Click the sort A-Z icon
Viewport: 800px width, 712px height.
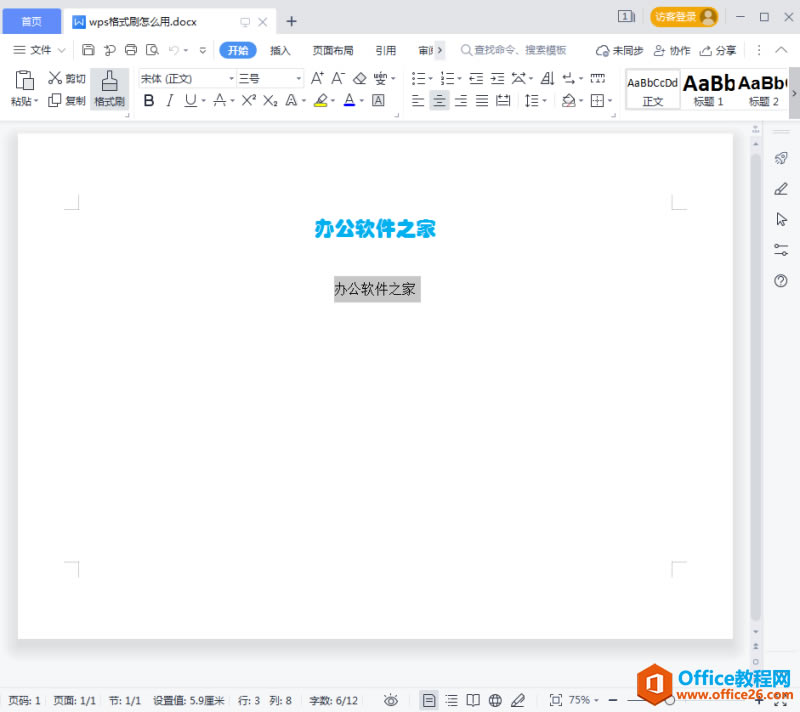(547, 78)
